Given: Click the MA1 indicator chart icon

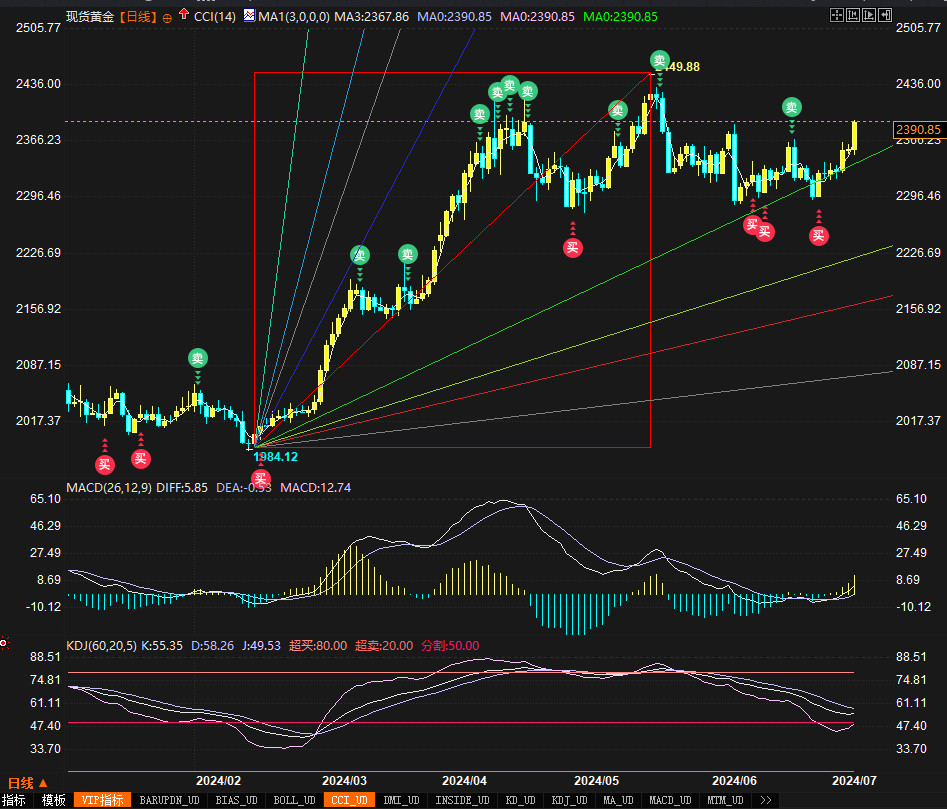Looking at the screenshot, I should pos(248,17).
